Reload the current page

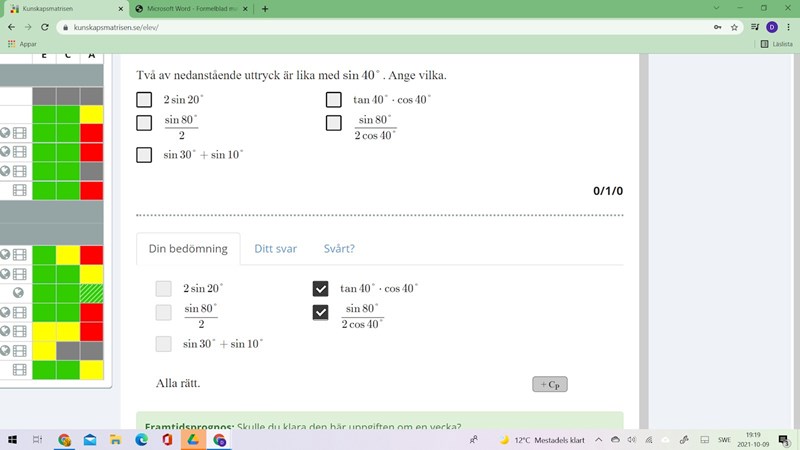(x=45, y=27)
